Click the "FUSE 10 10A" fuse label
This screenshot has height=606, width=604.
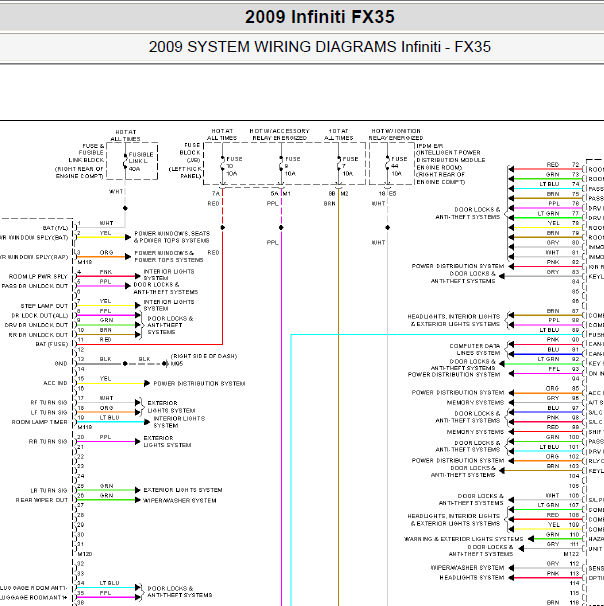(x=233, y=166)
